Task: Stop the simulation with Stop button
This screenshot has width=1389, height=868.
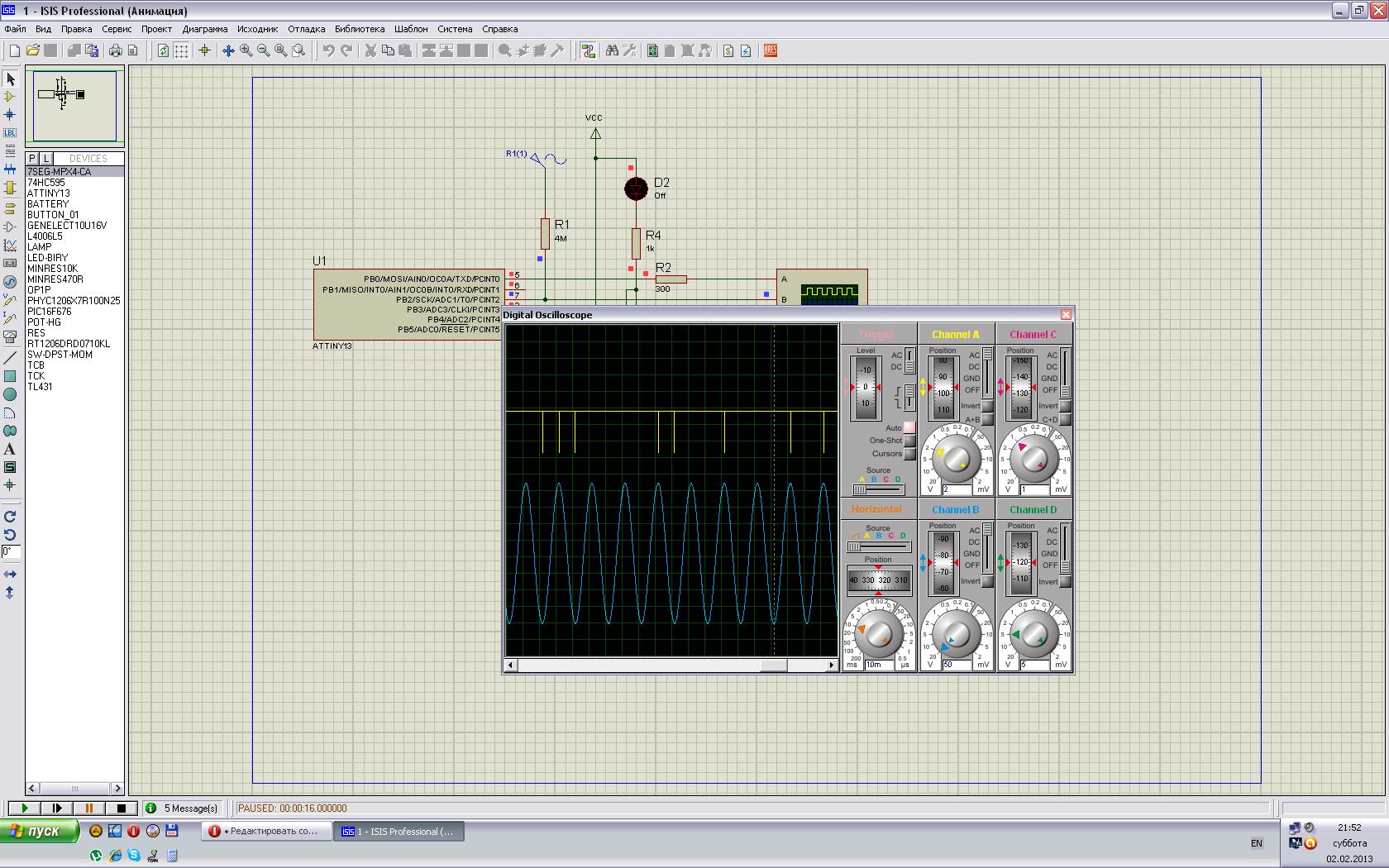Action: (x=122, y=808)
